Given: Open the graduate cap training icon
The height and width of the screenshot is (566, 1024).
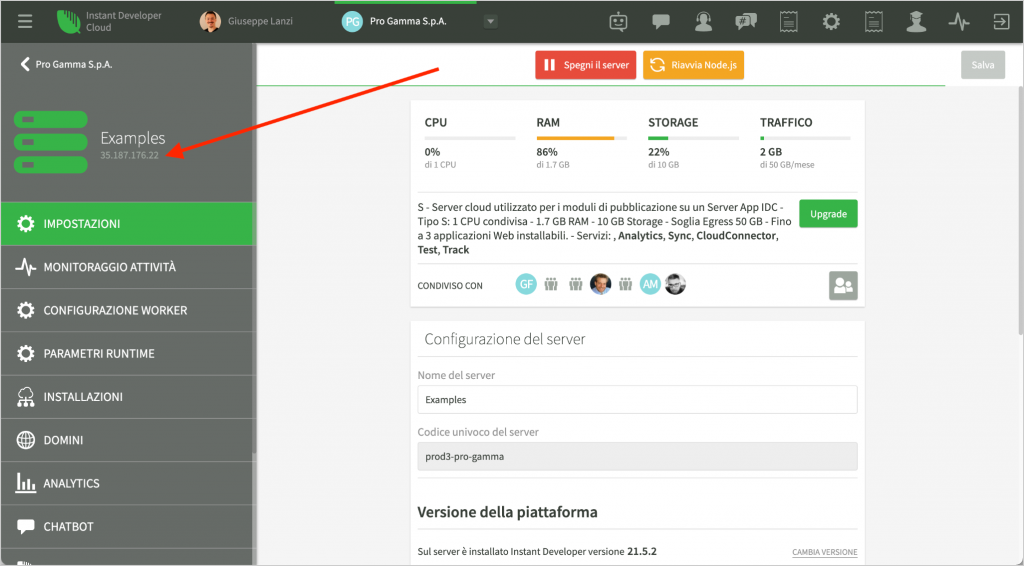Looking at the screenshot, I should coord(916,22).
